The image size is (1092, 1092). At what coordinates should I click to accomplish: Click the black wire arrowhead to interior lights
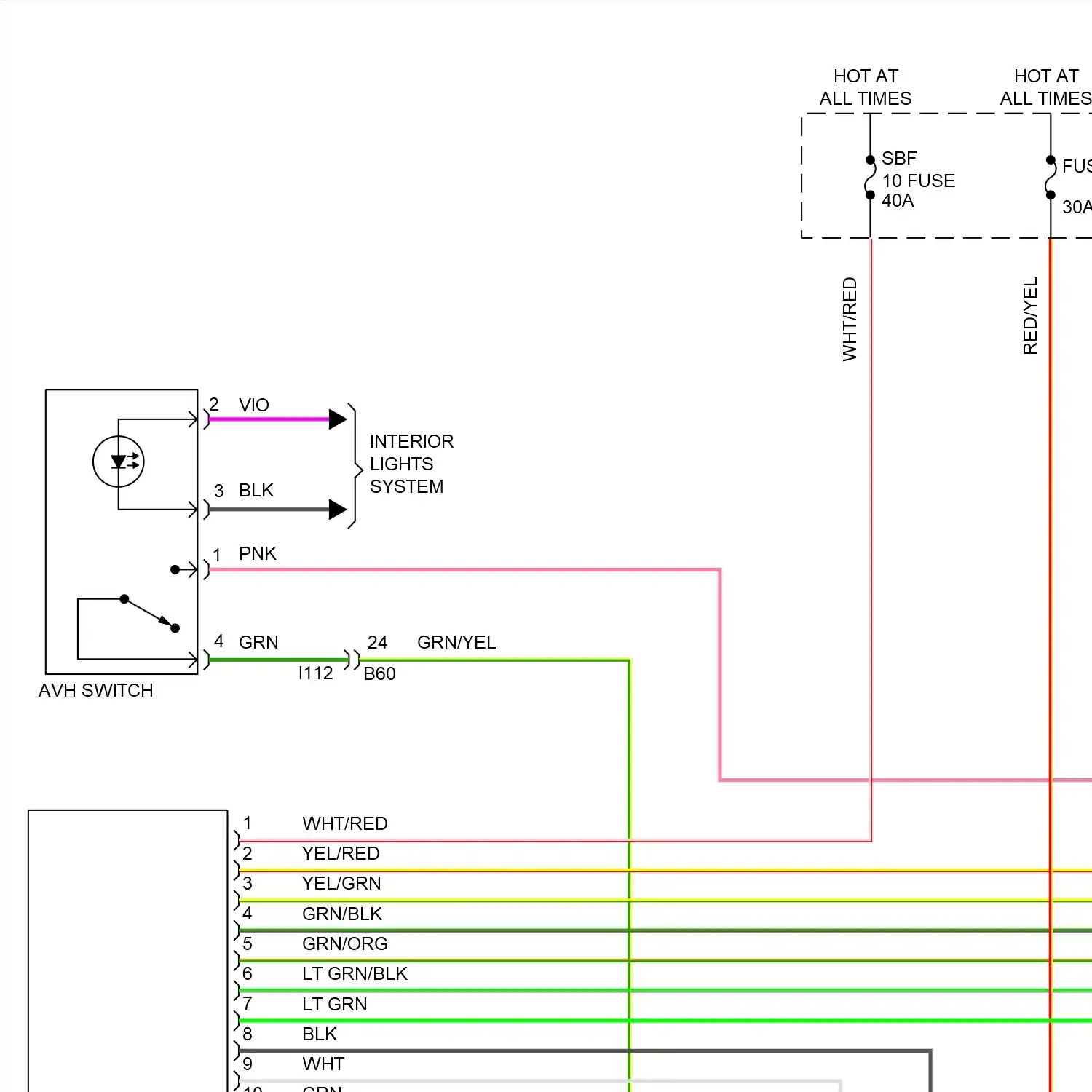[338, 510]
